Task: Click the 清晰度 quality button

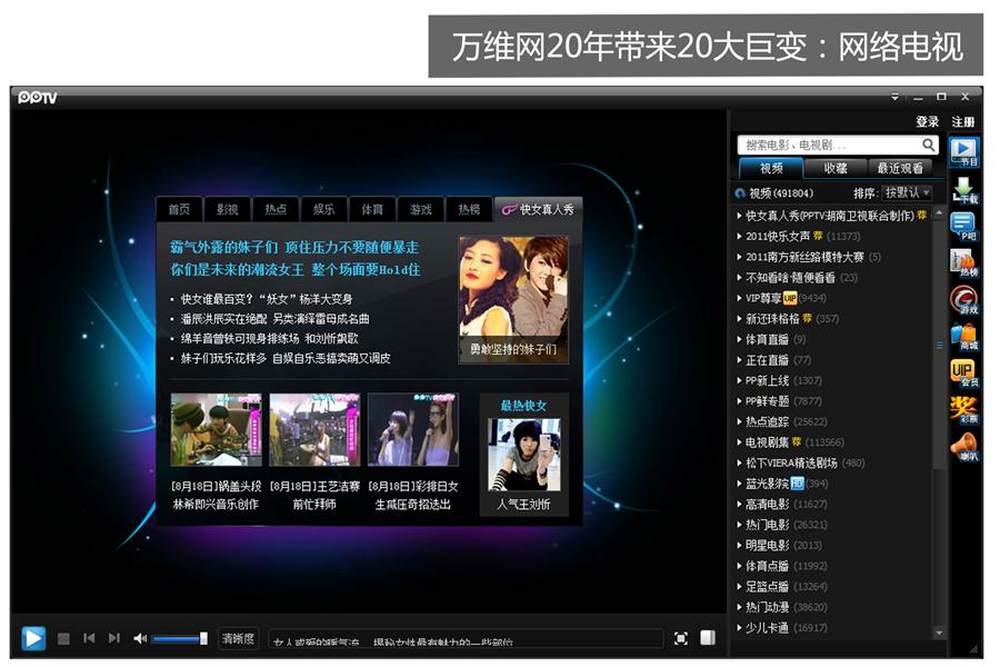Action: 238,638
